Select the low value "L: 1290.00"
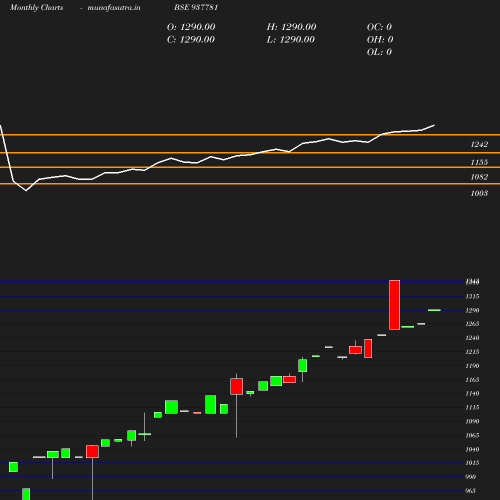 click(291, 39)
